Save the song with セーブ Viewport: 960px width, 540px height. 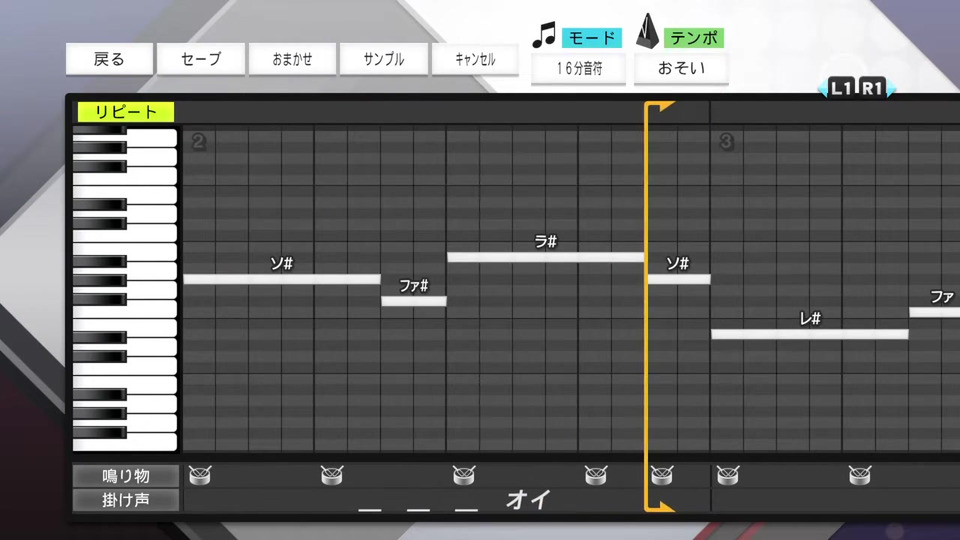(x=201, y=59)
